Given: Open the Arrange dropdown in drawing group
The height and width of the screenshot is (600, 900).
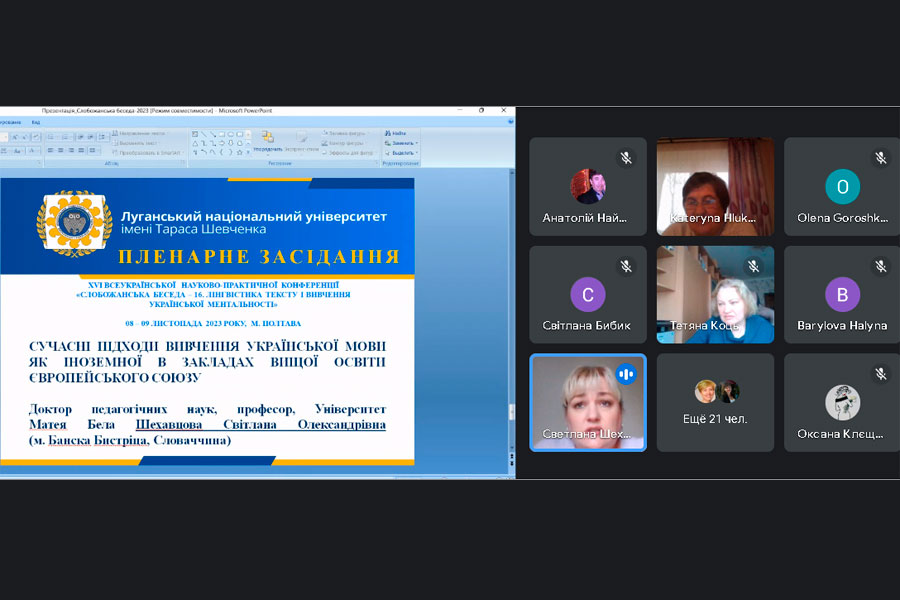Looking at the screenshot, I should click(x=268, y=144).
